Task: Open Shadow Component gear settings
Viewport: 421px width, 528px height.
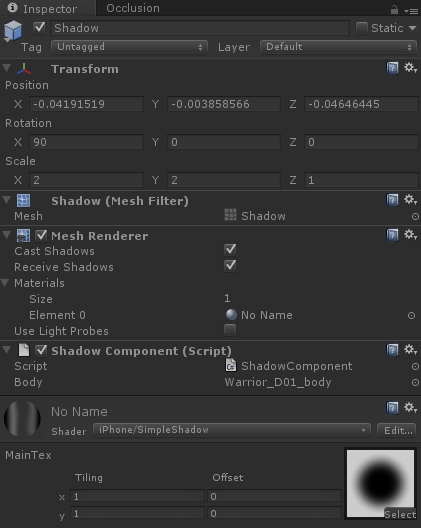Action: (411, 350)
